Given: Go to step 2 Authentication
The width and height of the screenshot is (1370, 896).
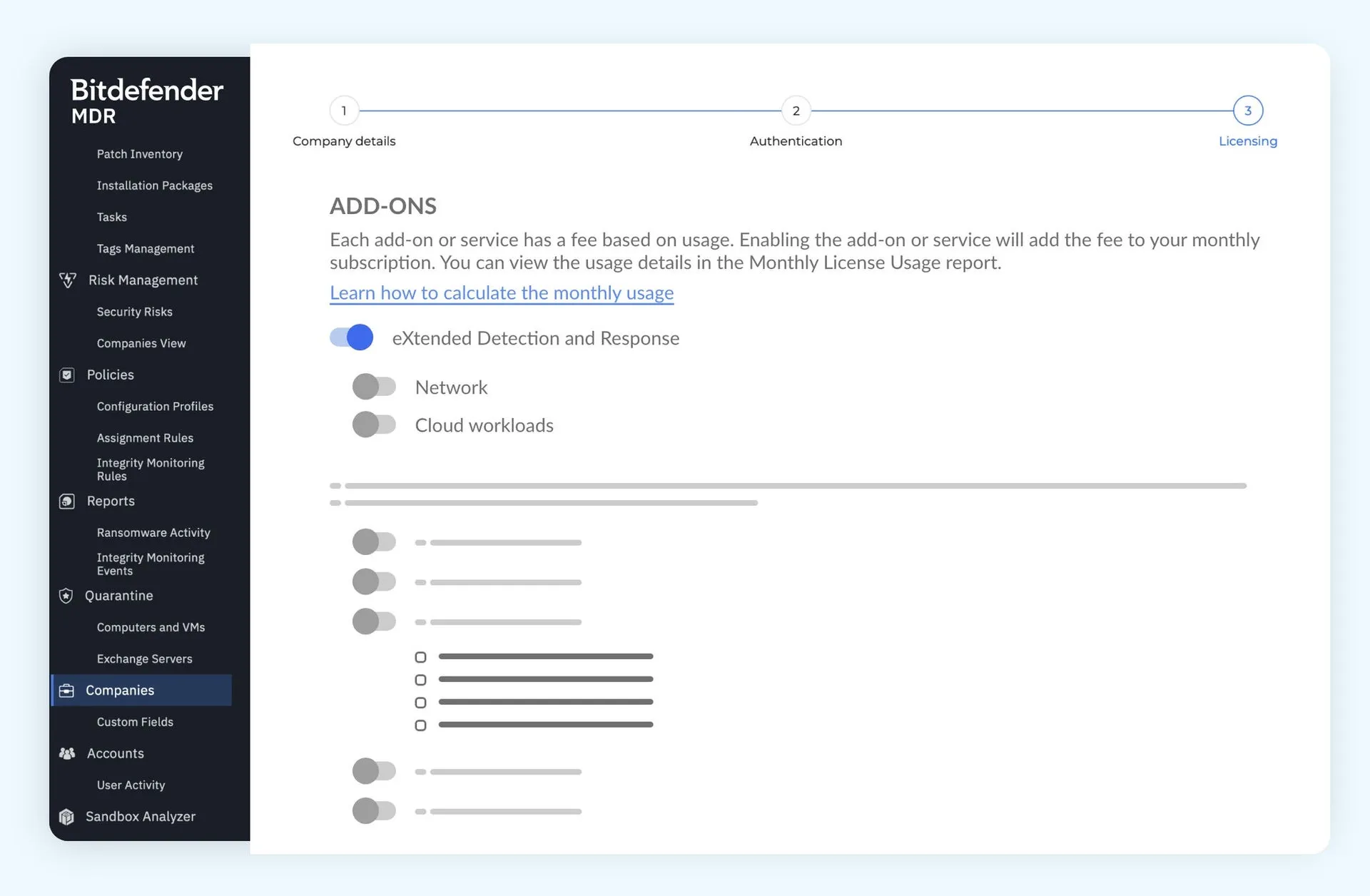Looking at the screenshot, I should pyautogui.click(x=796, y=111).
